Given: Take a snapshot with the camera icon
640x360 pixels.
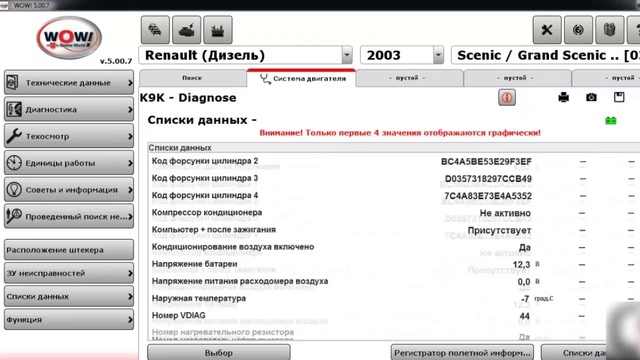Looking at the screenshot, I should tap(591, 97).
